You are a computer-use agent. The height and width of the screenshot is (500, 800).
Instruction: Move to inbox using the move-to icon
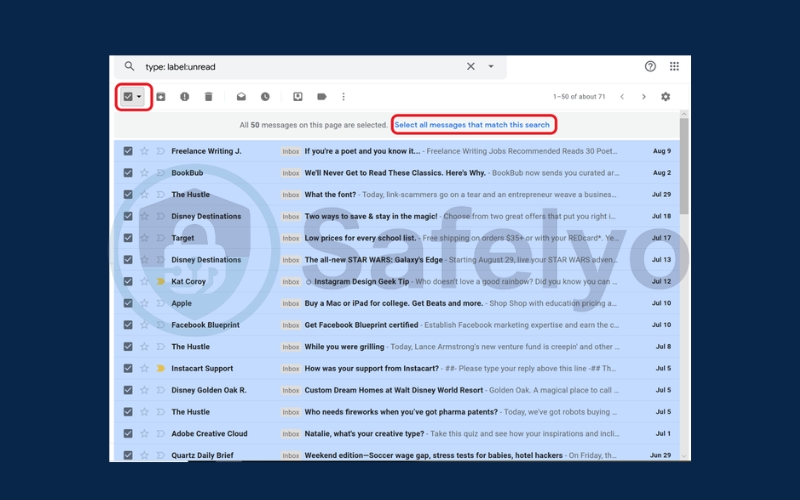point(298,96)
